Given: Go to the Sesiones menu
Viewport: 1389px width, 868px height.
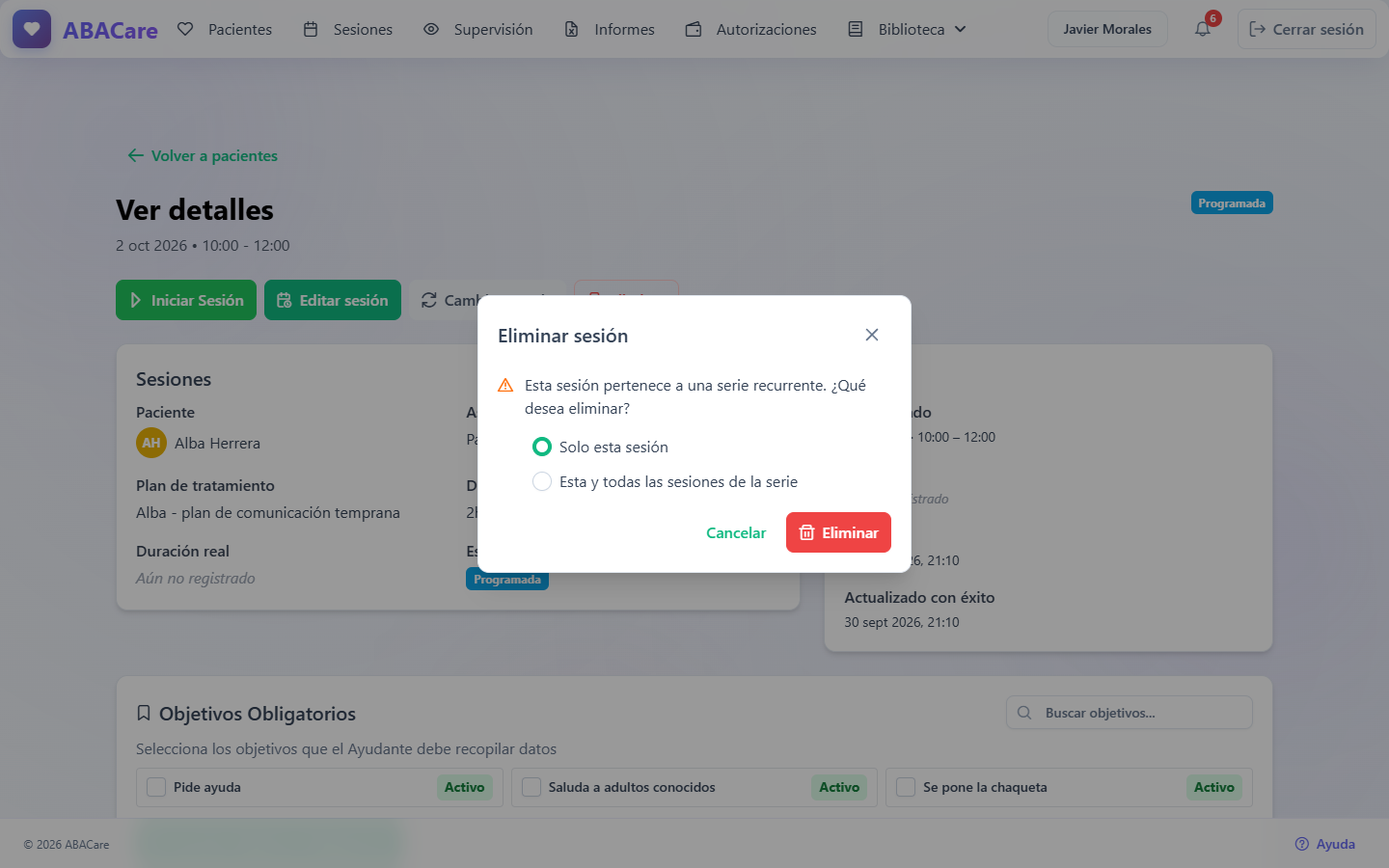Looking at the screenshot, I should click(347, 29).
